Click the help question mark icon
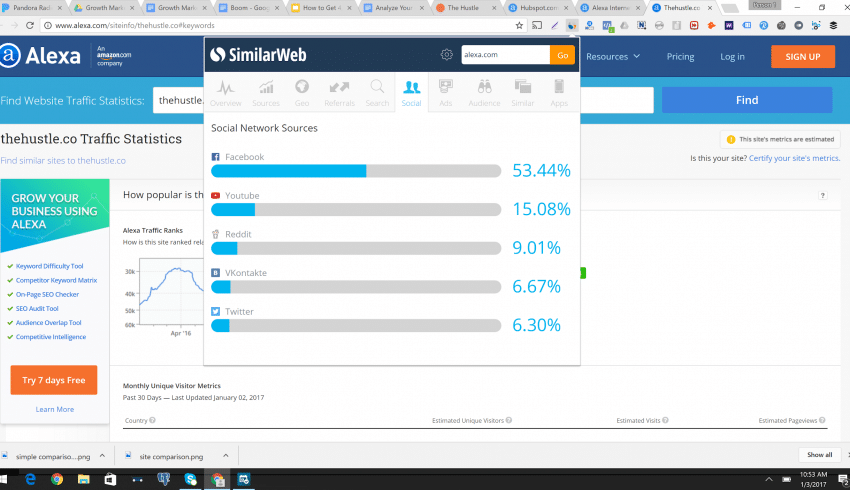 point(822,195)
